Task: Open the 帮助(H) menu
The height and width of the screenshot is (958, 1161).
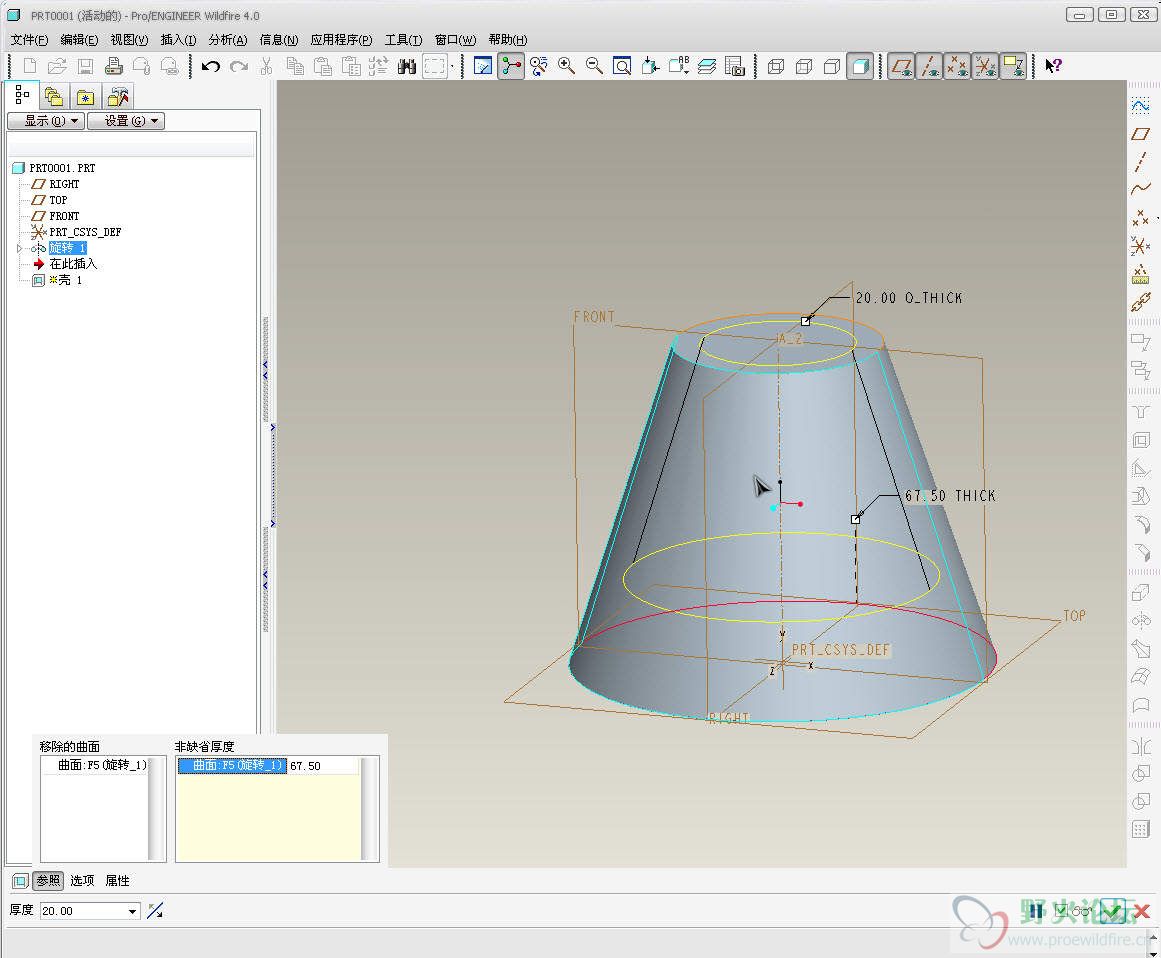Action: pyautogui.click(x=508, y=40)
